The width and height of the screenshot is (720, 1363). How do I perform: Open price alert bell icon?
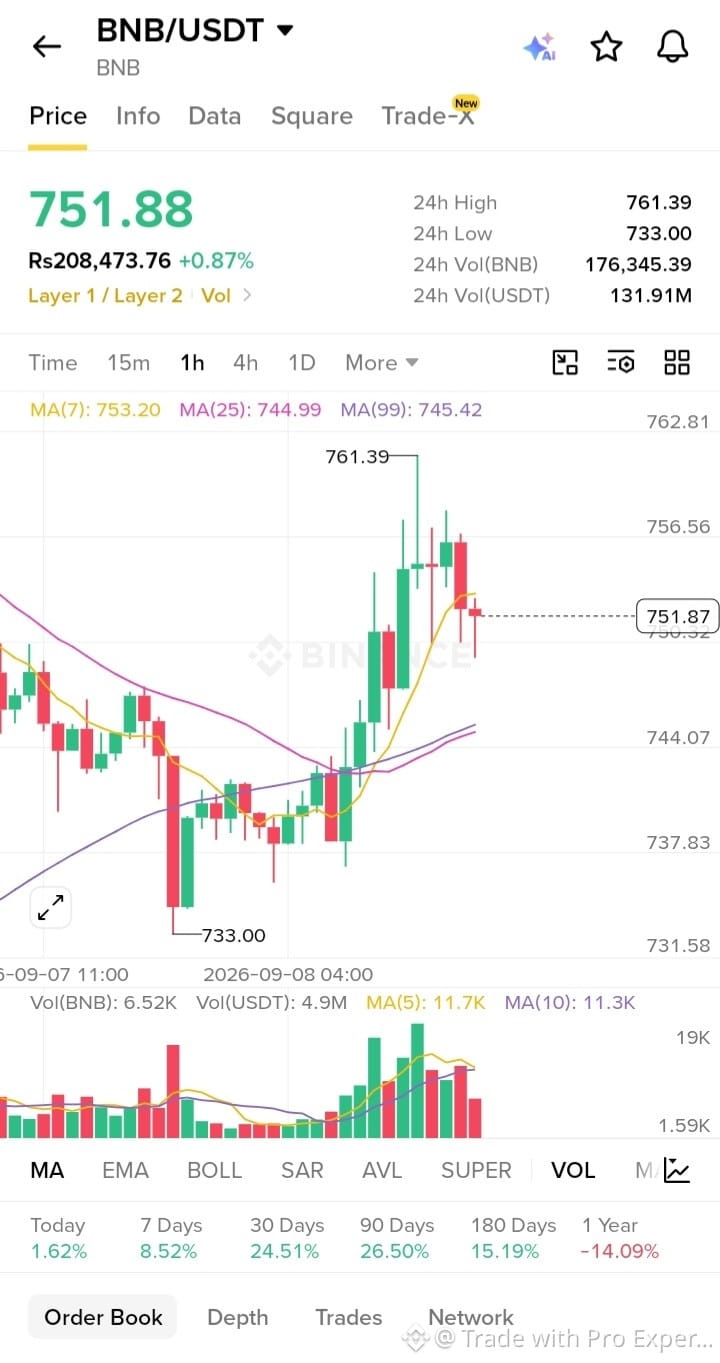pos(672,47)
